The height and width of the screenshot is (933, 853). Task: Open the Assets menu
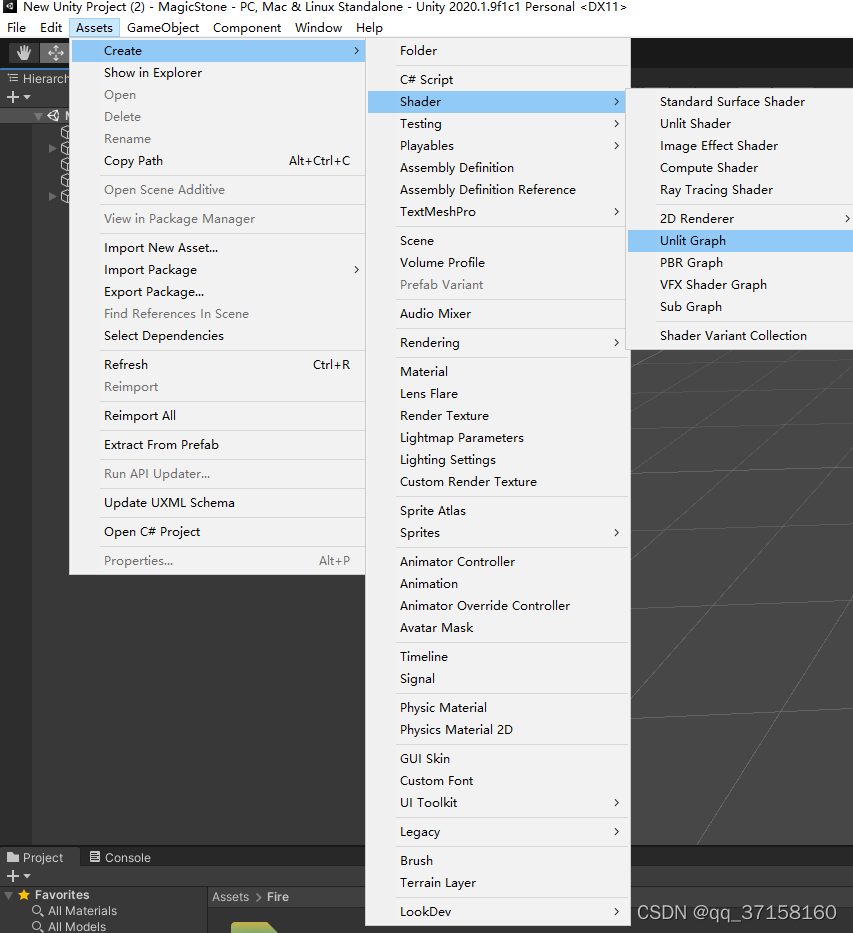tap(94, 27)
